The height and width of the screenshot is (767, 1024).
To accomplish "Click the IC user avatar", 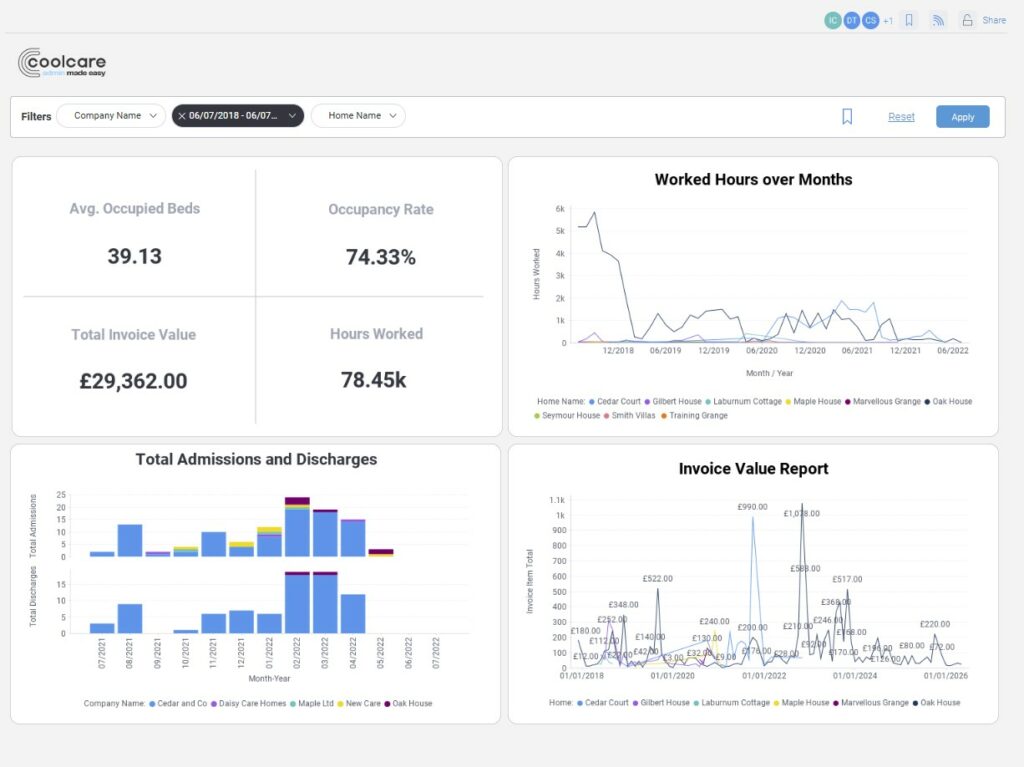I will tap(833, 20).
